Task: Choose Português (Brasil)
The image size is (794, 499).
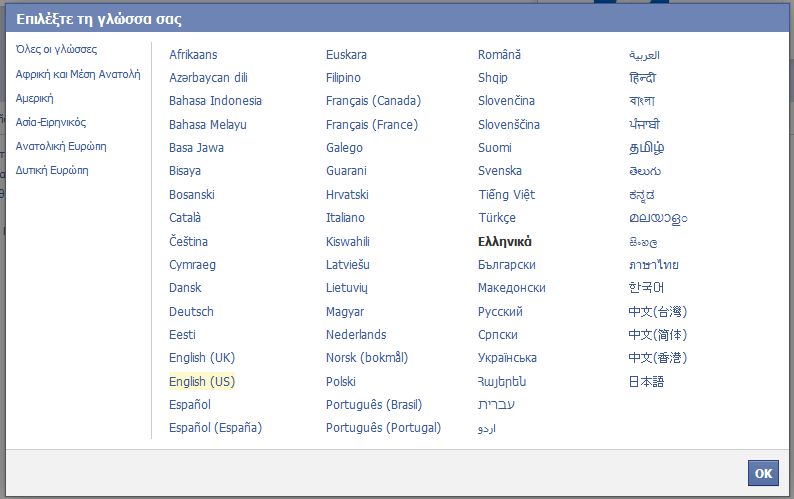Action: tap(374, 405)
